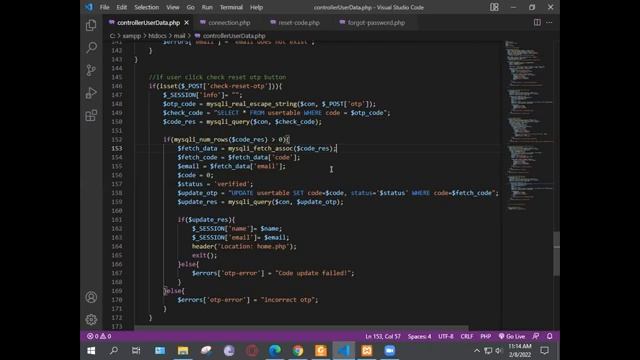640x360 pixels.
Task: Open the Selection menu
Action: [147, 7]
